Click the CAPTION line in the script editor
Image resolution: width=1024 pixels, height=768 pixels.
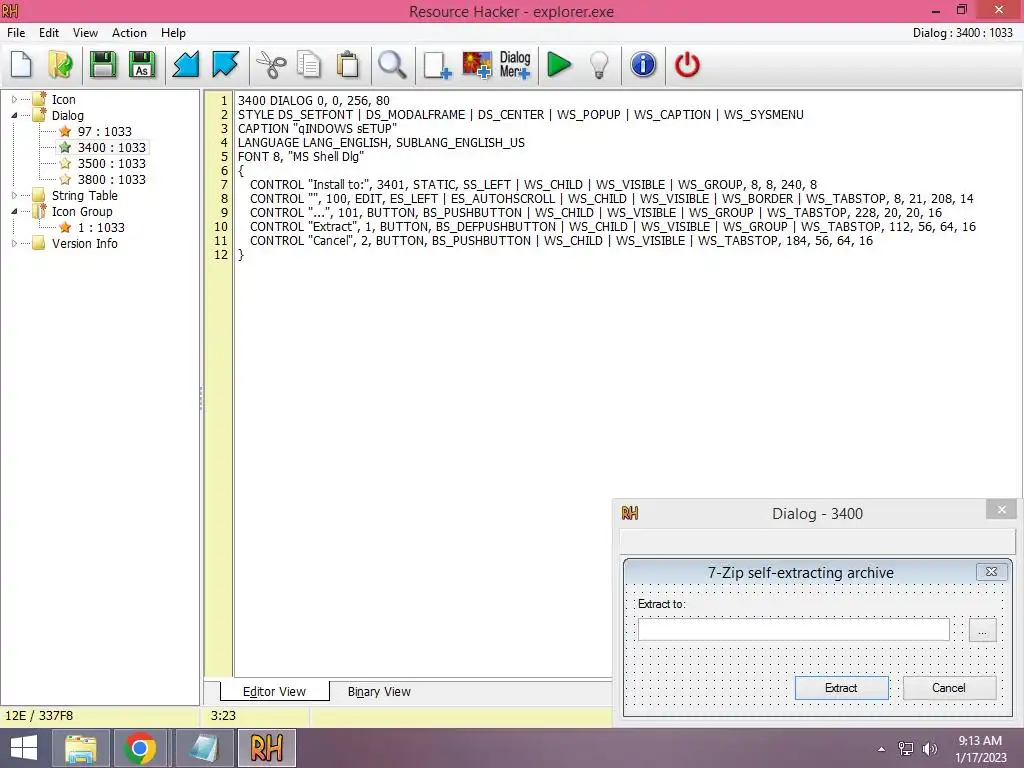coord(317,129)
